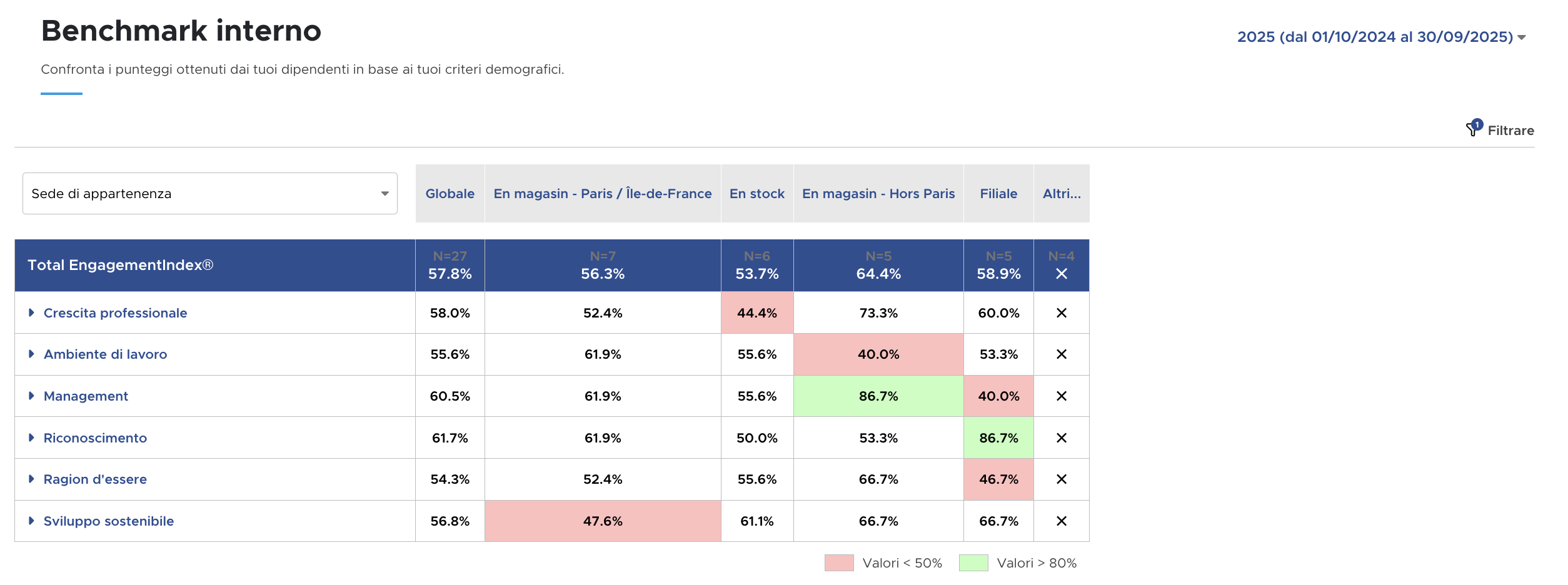1568x585 pixels.
Task: Click the green Valori > 80% legend swatch
Action: [973, 563]
